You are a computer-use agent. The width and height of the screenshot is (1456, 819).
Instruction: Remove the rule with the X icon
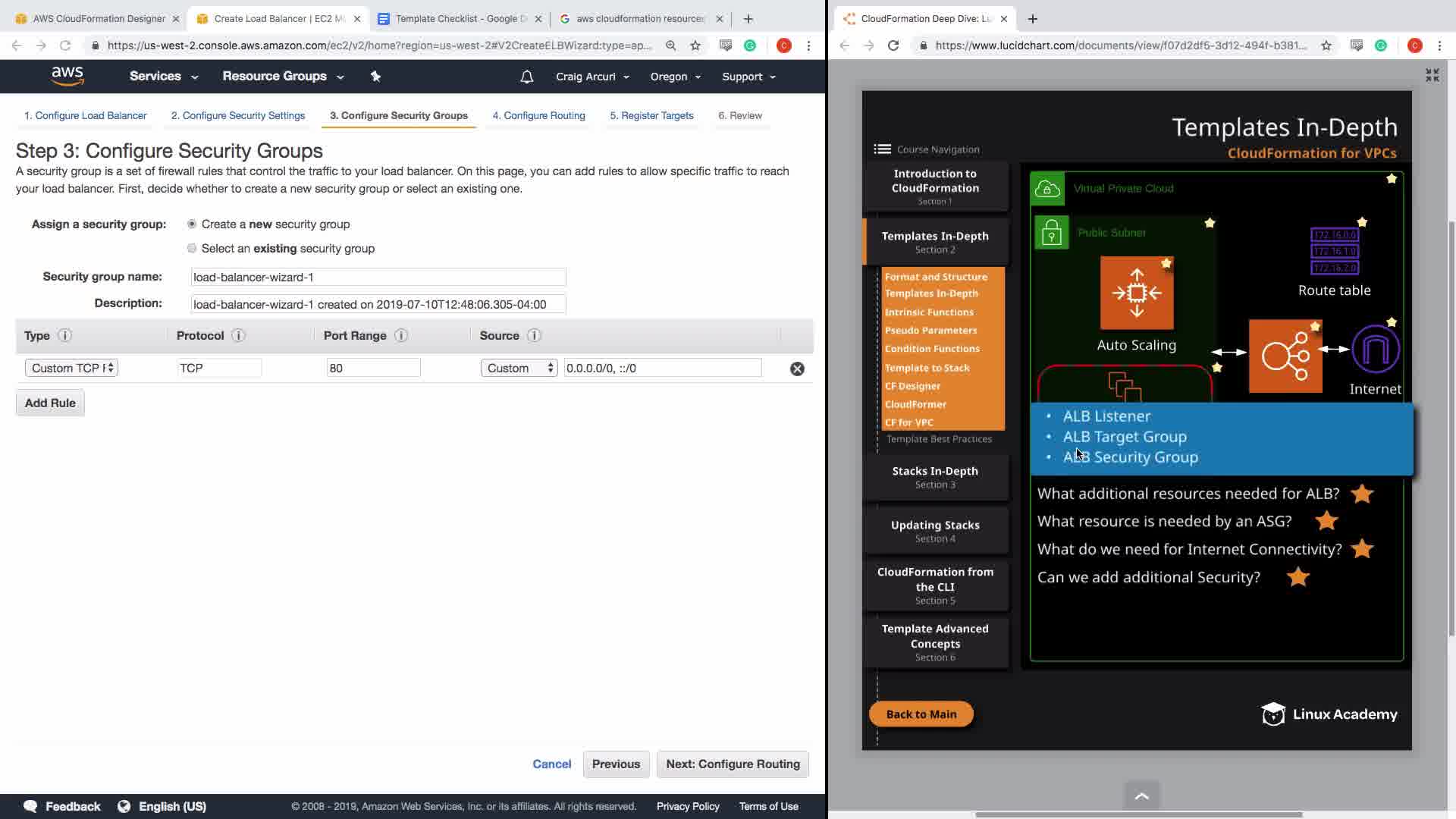pos(797,369)
